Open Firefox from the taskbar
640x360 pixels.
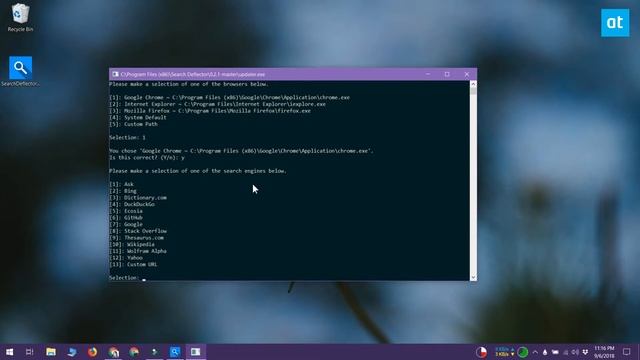click(x=93, y=352)
